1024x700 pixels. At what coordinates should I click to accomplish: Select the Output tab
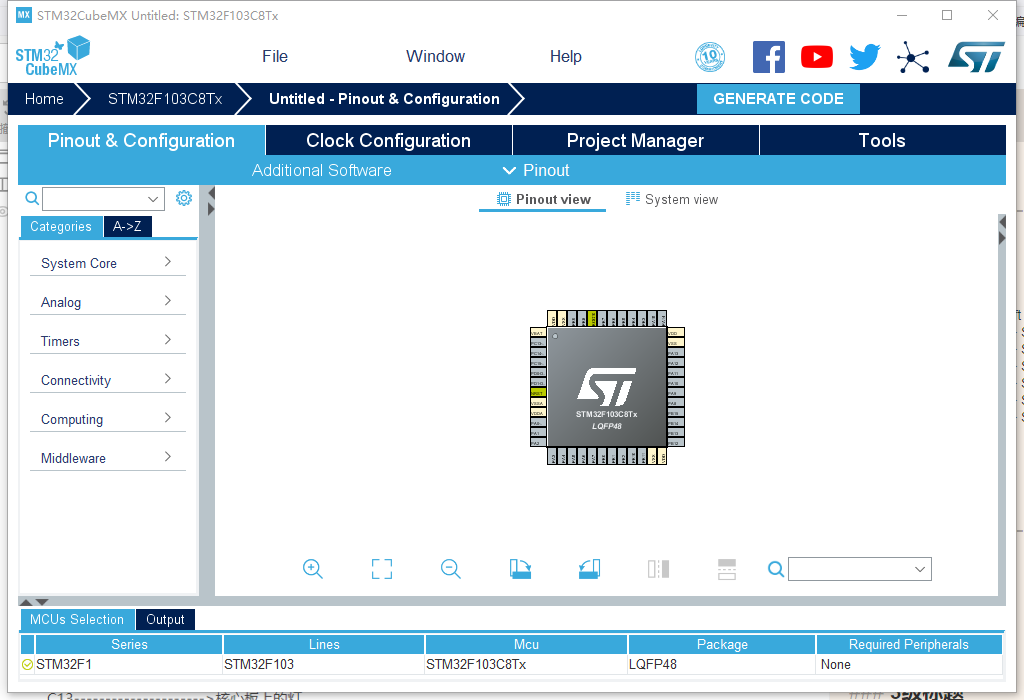click(165, 620)
